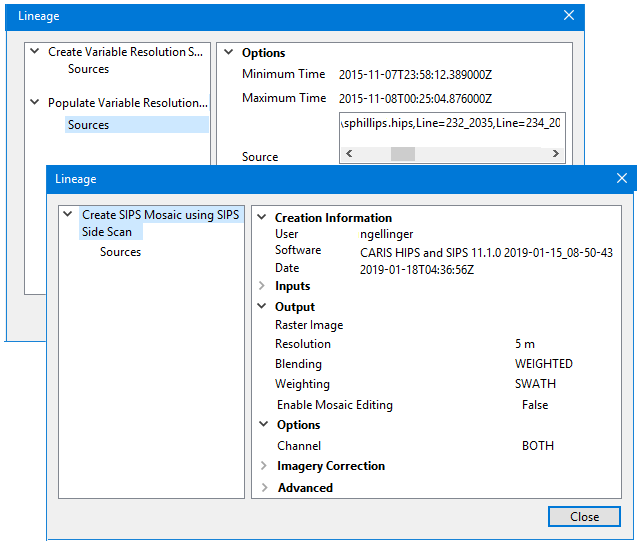Collapse the Channel Options section in front dialog
This screenshot has height=544, width=638.
262,425
